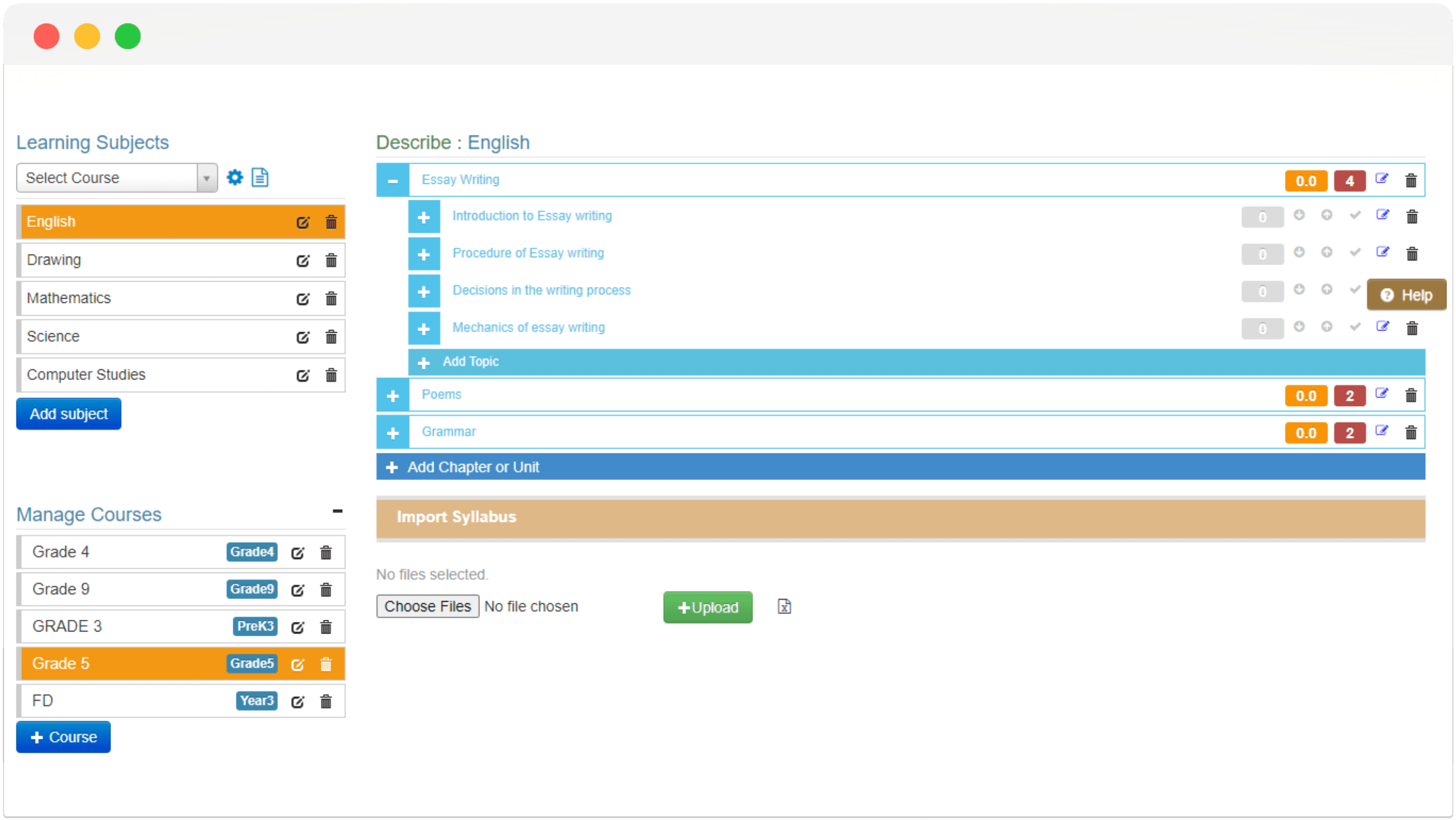1456x820 pixels.
Task: Delete the Grade 5 course
Action: [x=326, y=665]
